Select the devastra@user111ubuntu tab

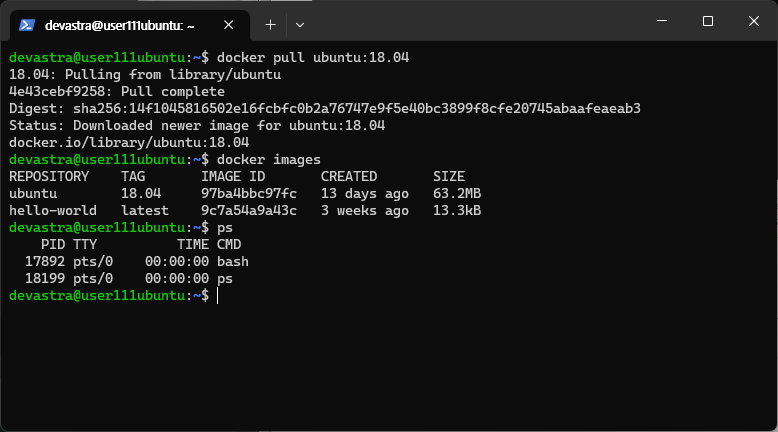coord(130,25)
